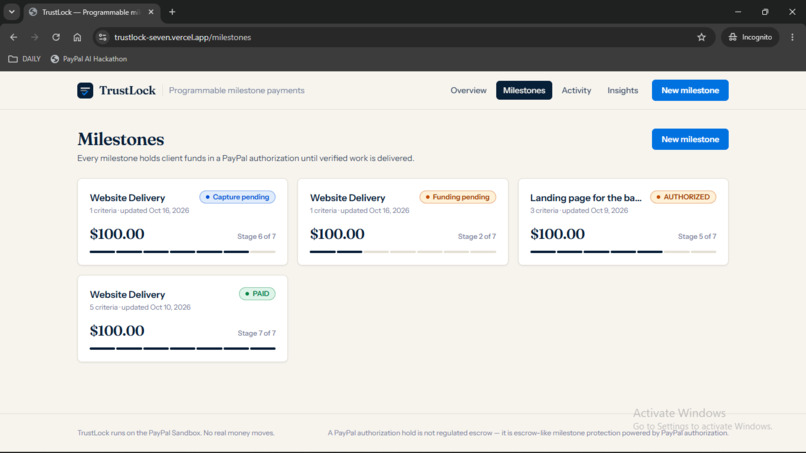This screenshot has height=453, width=806.
Task: Minimize the browser window
Action: pyautogui.click(x=738, y=12)
